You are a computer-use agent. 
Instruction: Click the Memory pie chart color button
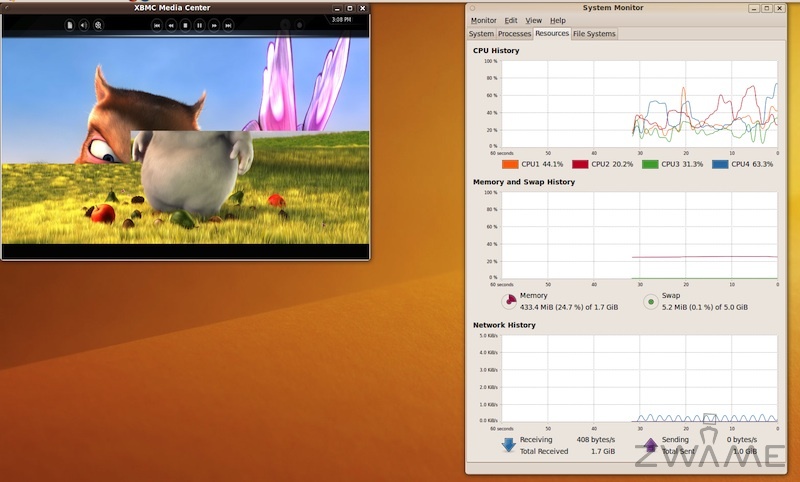[509, 301]
